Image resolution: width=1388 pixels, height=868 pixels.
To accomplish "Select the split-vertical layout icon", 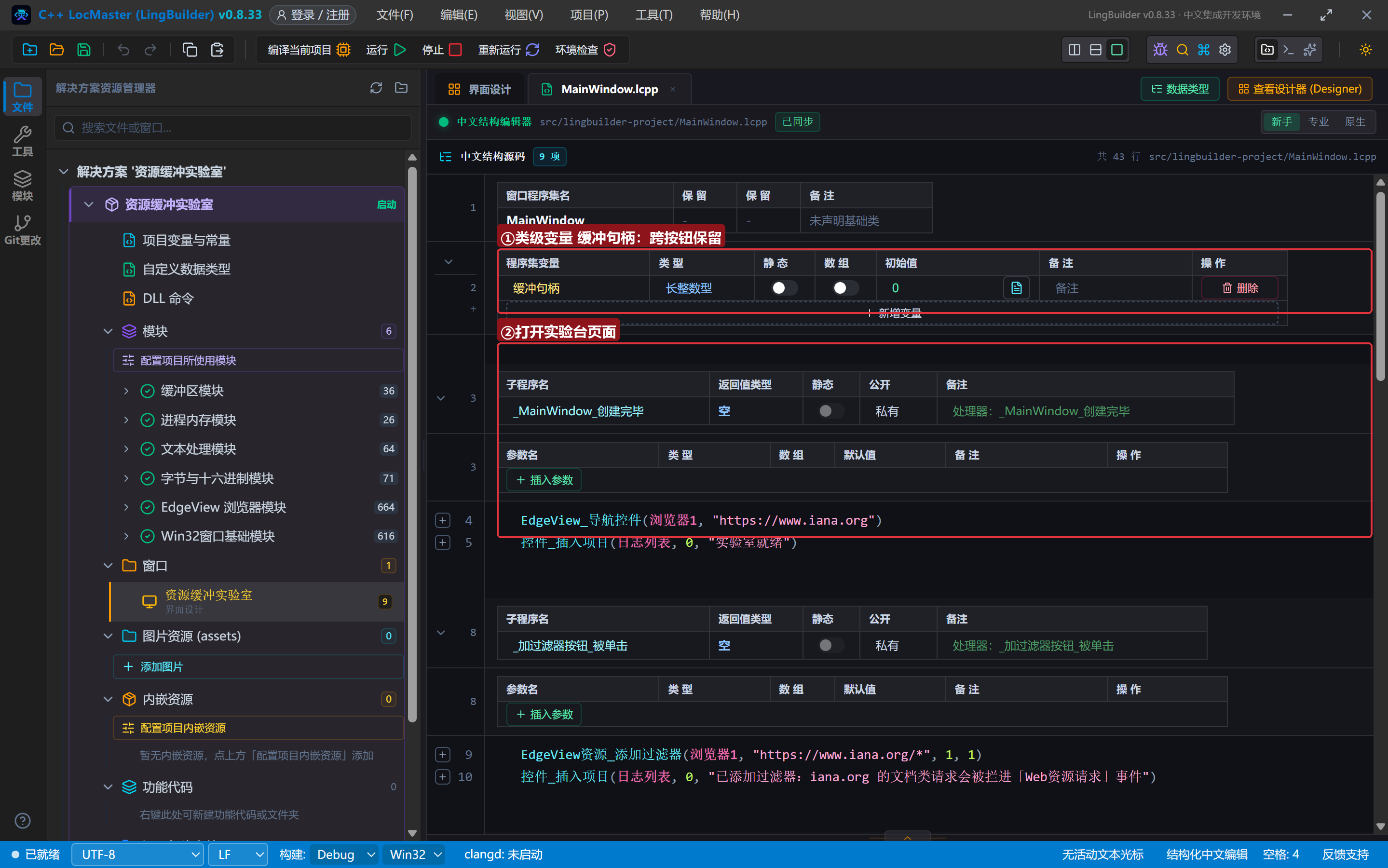I will pos(1074,50).
